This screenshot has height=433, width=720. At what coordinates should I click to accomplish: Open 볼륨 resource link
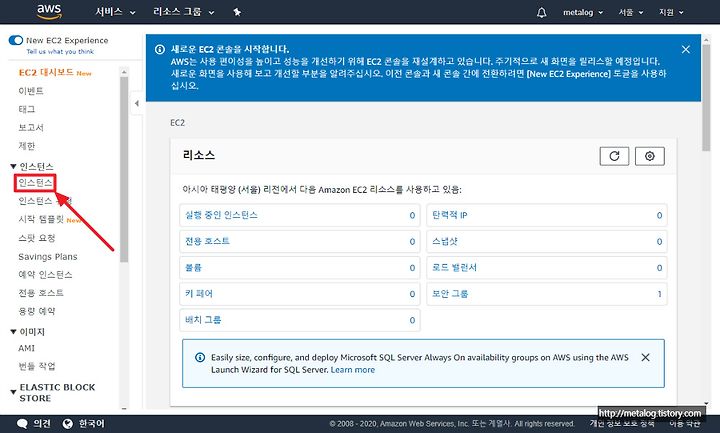[x=193, y=267]
